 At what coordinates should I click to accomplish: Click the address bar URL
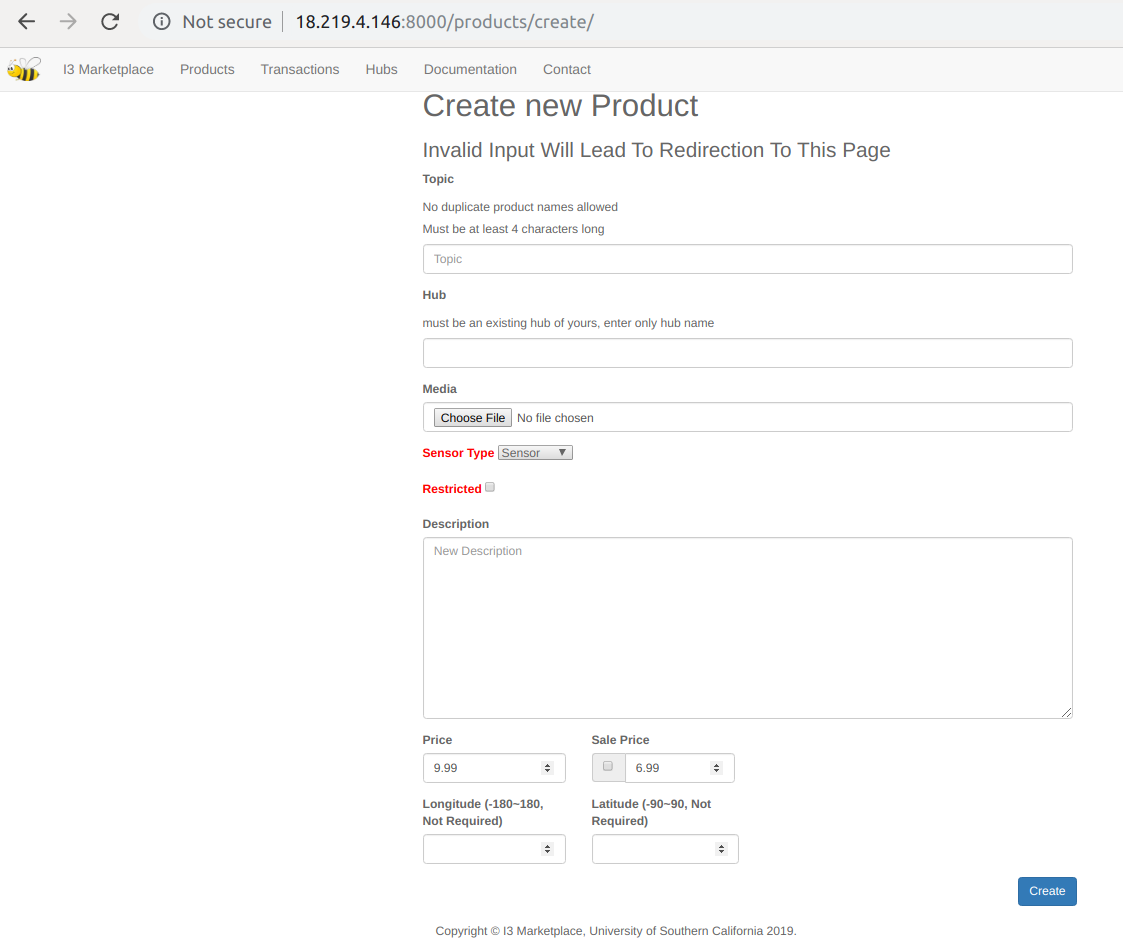click(445, 21)
